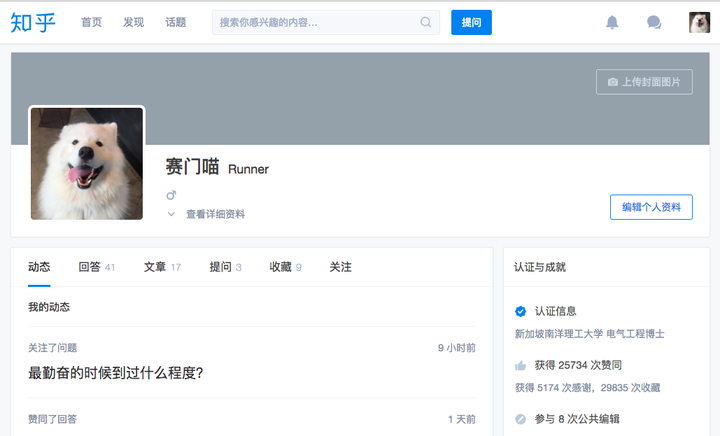This screenshot has height=436, width=720.
Task: Click the pencil icon beside 参与 8 次公共编辑
Action: [520, 419]
